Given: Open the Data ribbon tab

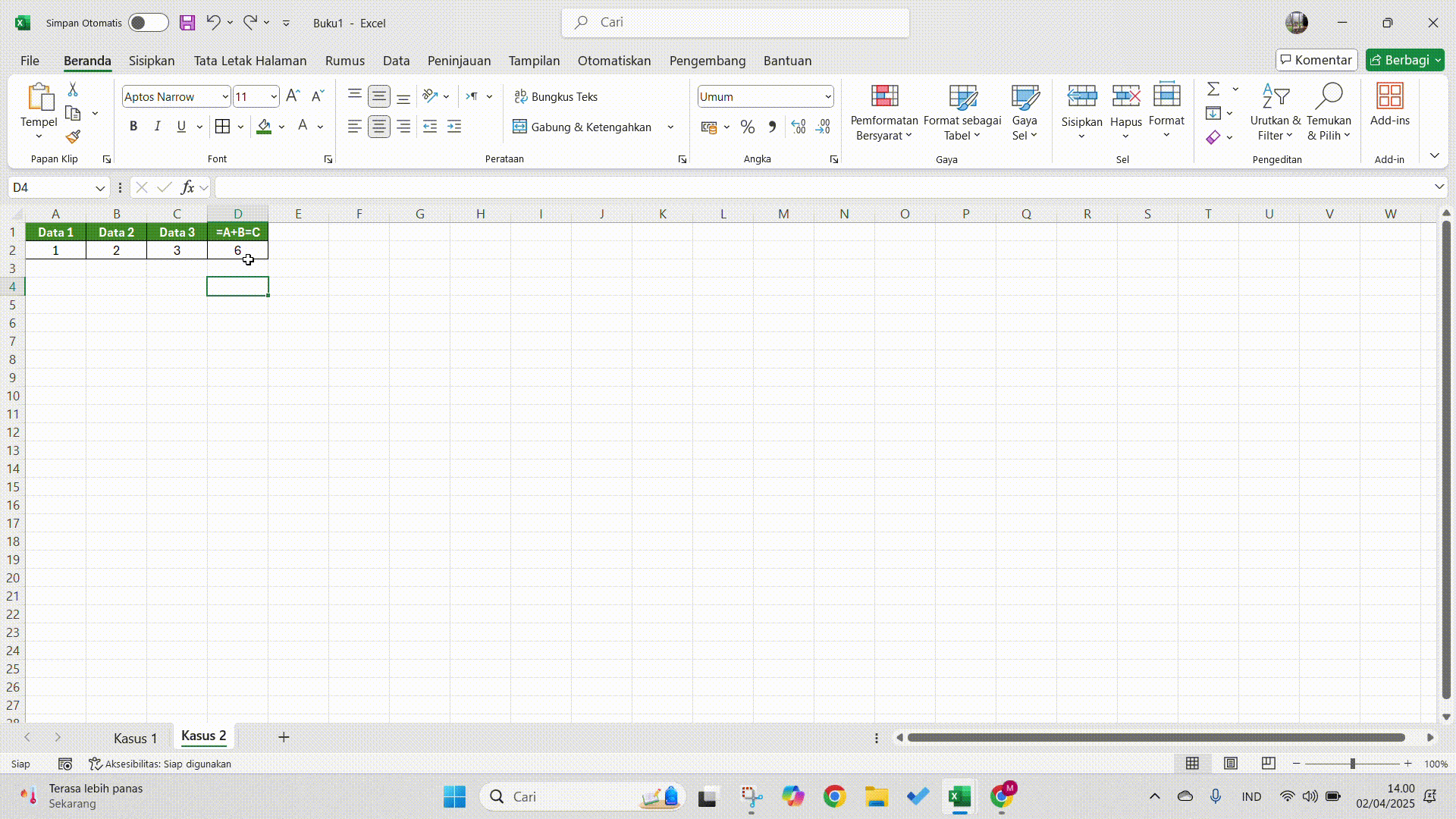Looking at the screenshot, I should point(396,61).
